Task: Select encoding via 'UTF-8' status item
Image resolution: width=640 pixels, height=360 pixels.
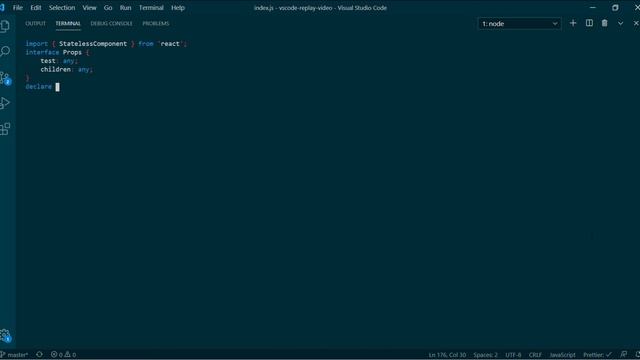Action: click(513, 355)
